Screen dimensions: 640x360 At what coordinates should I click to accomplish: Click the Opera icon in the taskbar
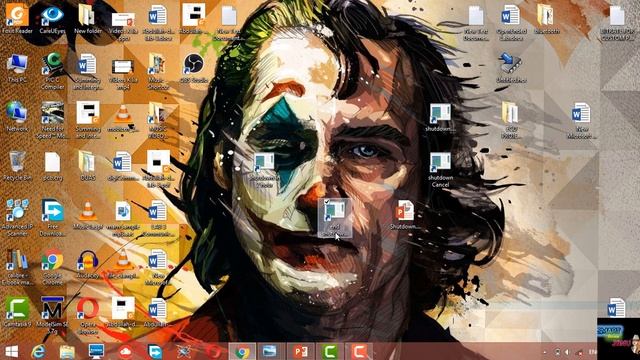213,351
